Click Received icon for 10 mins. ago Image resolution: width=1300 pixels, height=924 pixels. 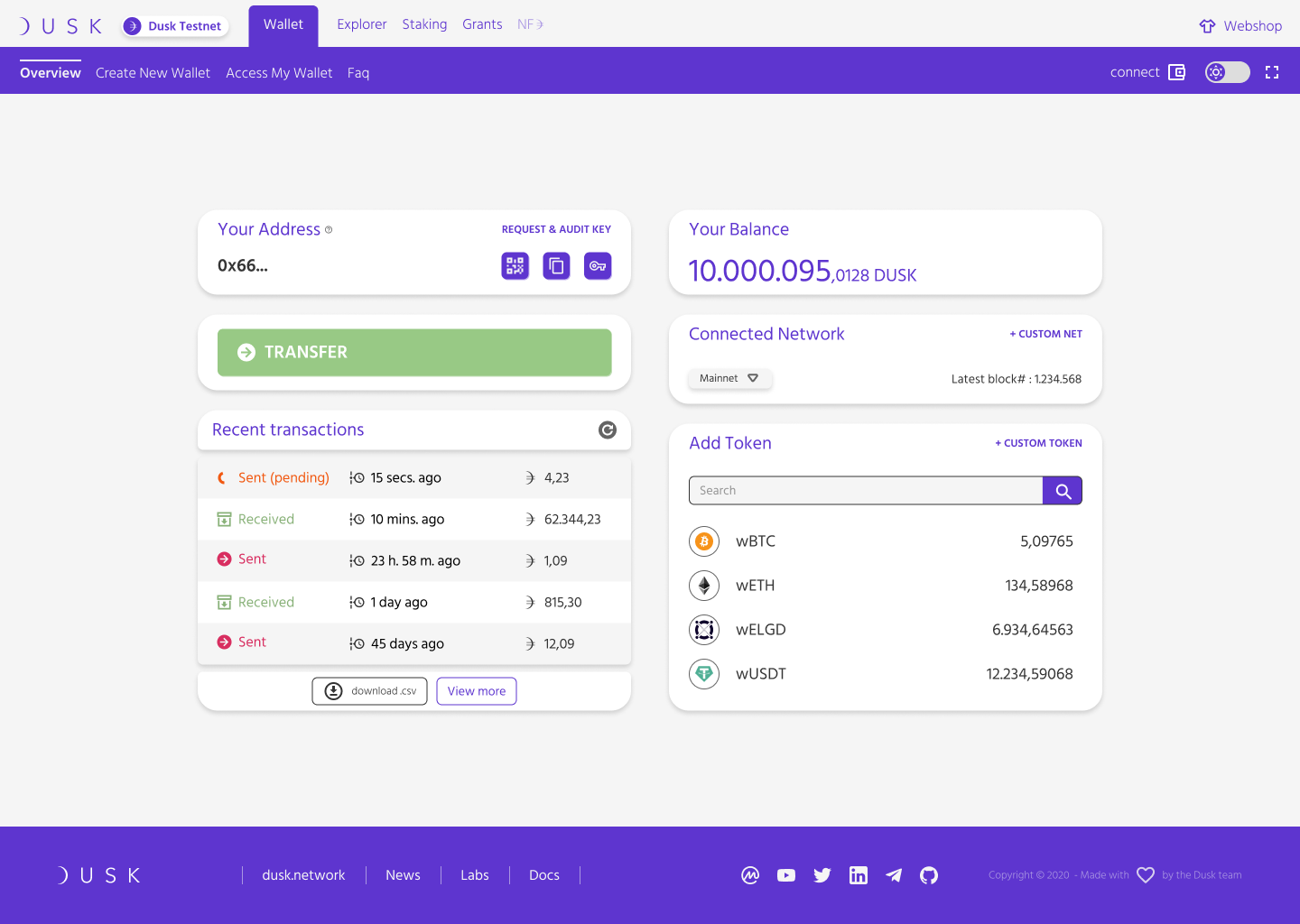tap(224, 520)
